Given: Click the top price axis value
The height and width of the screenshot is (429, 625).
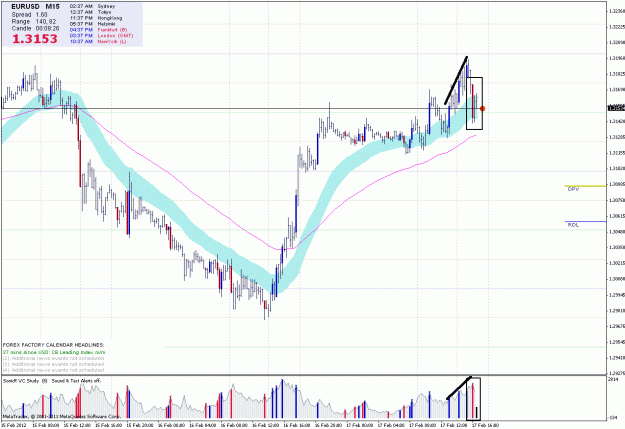Looking at the screenshot, I should coord(616,11).
